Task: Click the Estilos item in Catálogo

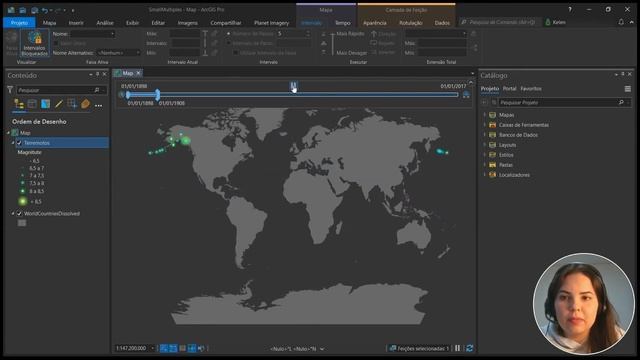Action: tap(506, 155)
